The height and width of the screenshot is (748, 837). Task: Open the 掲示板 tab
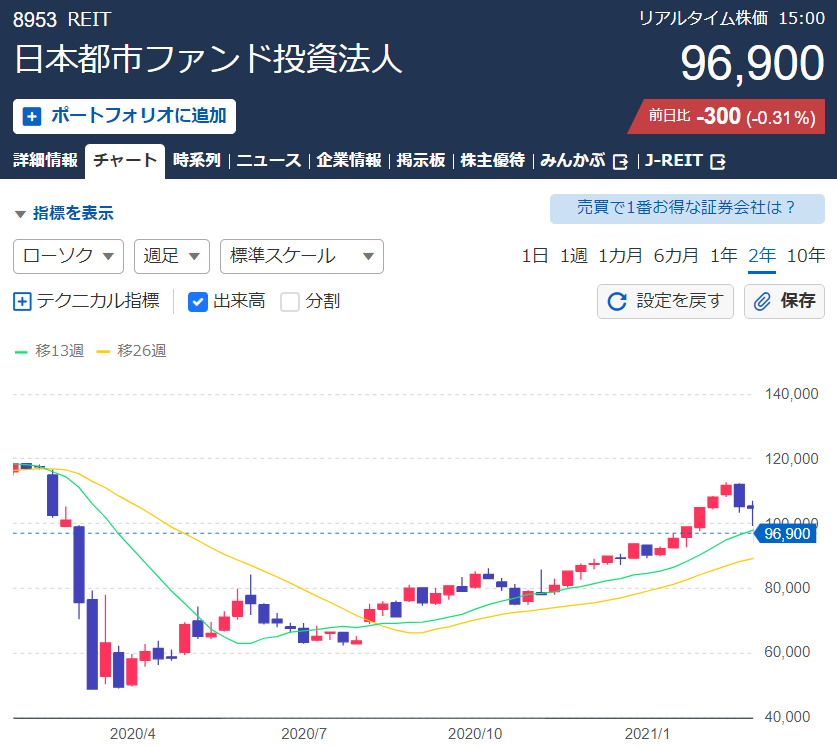tap(421, 160)
